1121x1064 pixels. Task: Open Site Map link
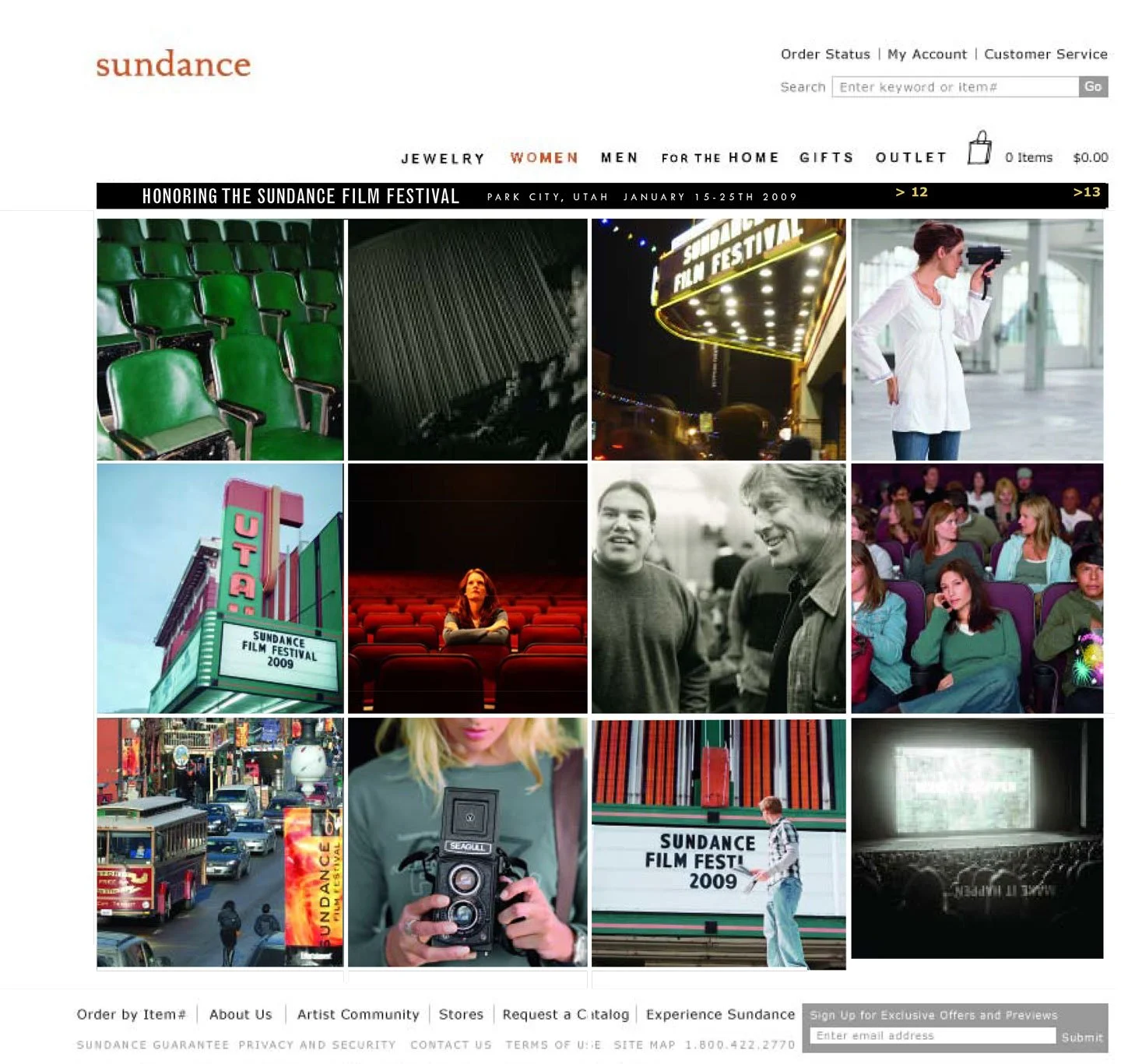click(644, 1045)
